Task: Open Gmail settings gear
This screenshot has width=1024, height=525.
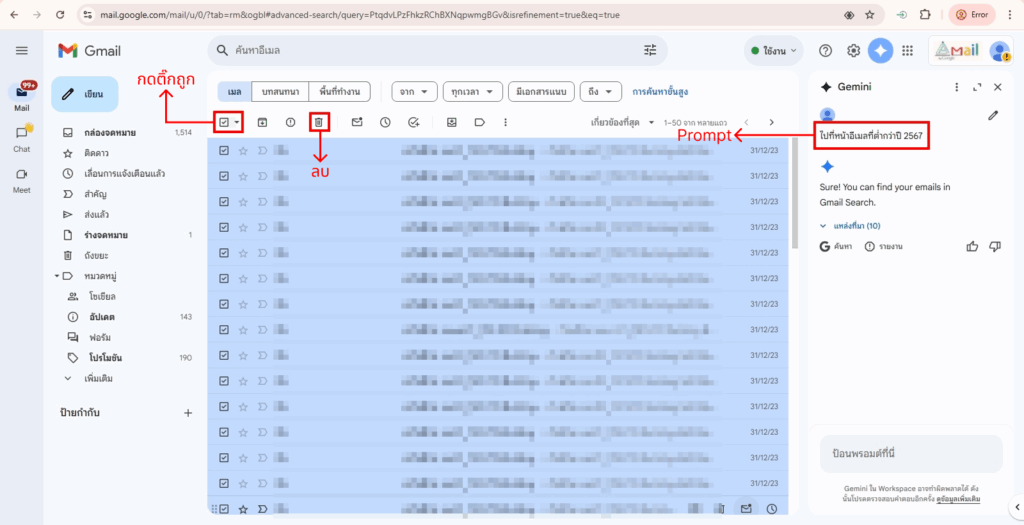Action: 853,50
